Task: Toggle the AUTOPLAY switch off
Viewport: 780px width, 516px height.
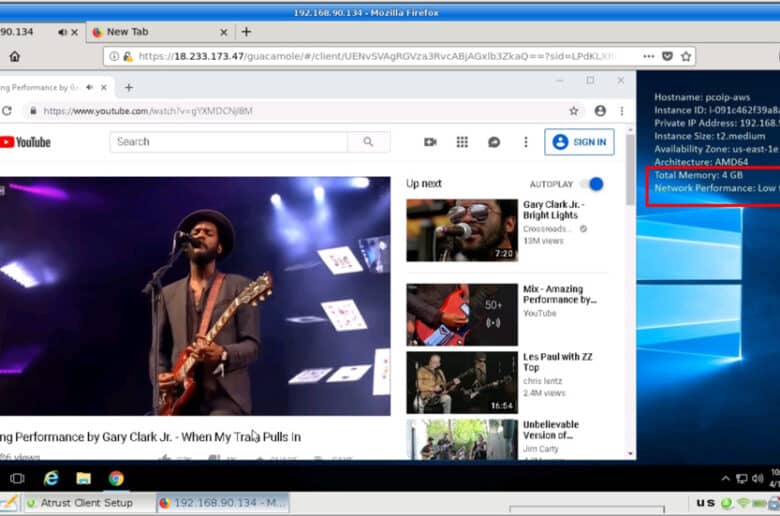Action: (592, 184)
